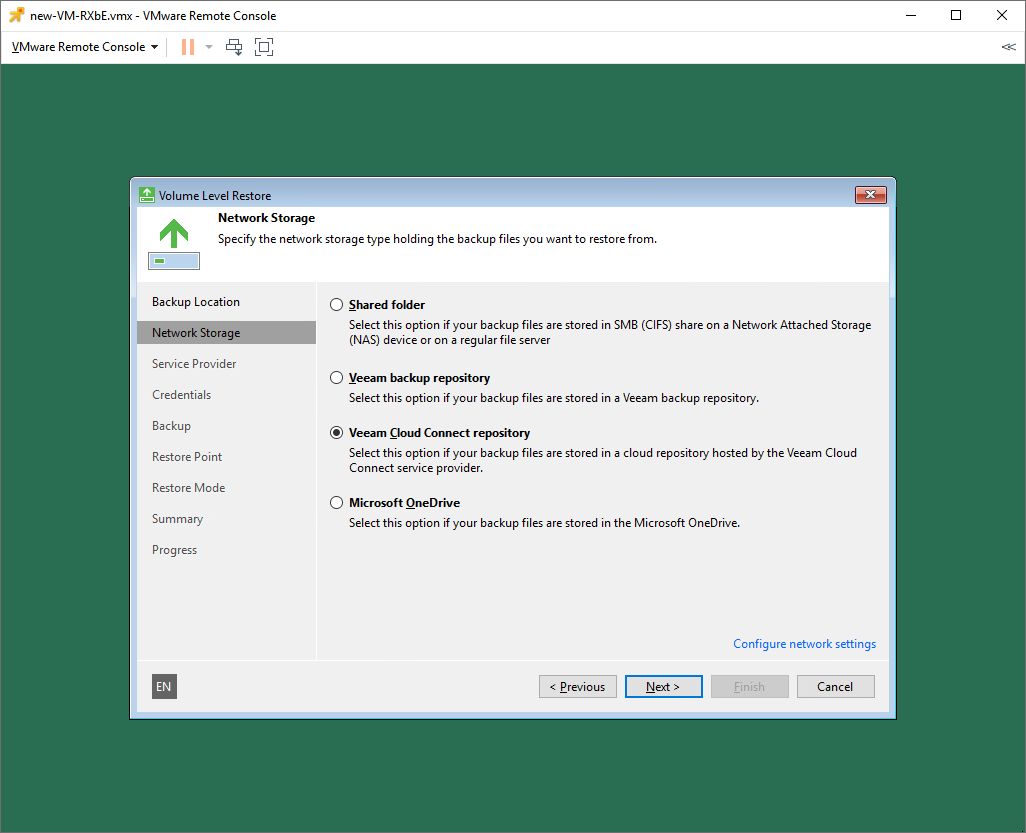Viewport: 1026px width, 833px height.
Task: Open the power options dropdown arrow
Action: click(x=209, y=47)
